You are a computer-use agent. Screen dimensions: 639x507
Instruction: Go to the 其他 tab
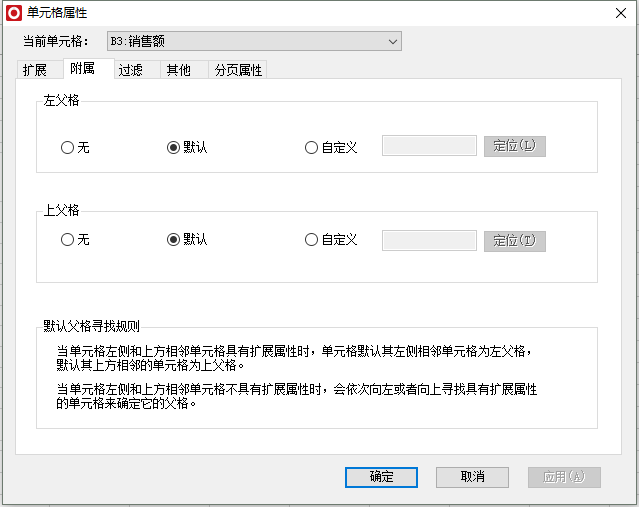click(178, 70)
